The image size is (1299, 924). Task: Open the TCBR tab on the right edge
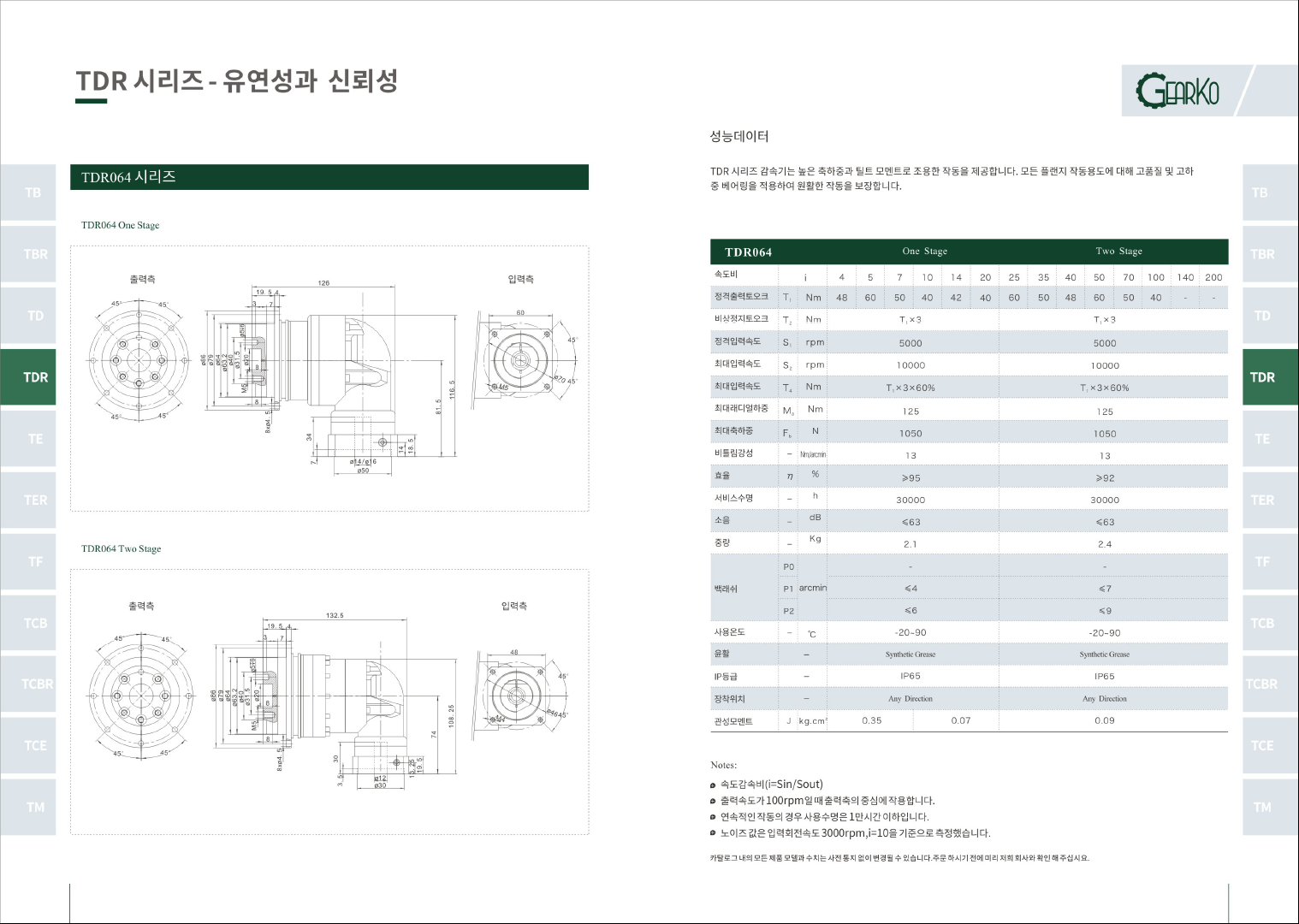click(1271, 684)
